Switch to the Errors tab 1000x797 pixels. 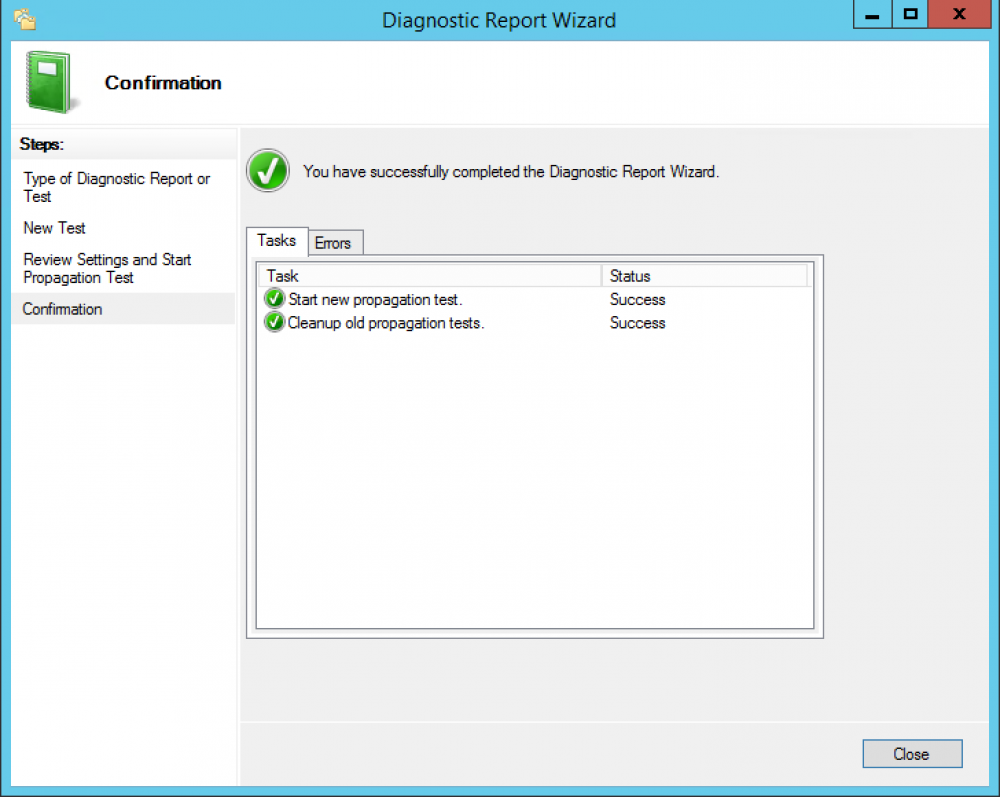point(333,243)
